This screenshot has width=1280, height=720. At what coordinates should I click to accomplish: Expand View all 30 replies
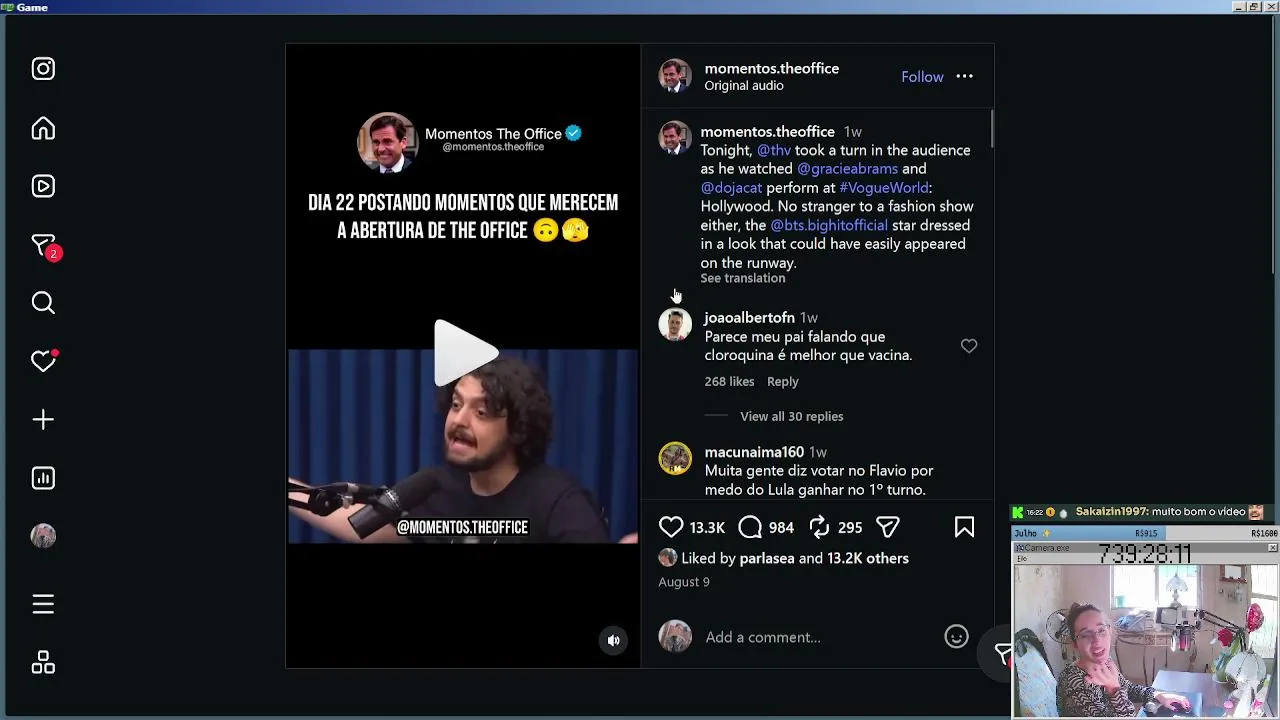click(792, 417)
